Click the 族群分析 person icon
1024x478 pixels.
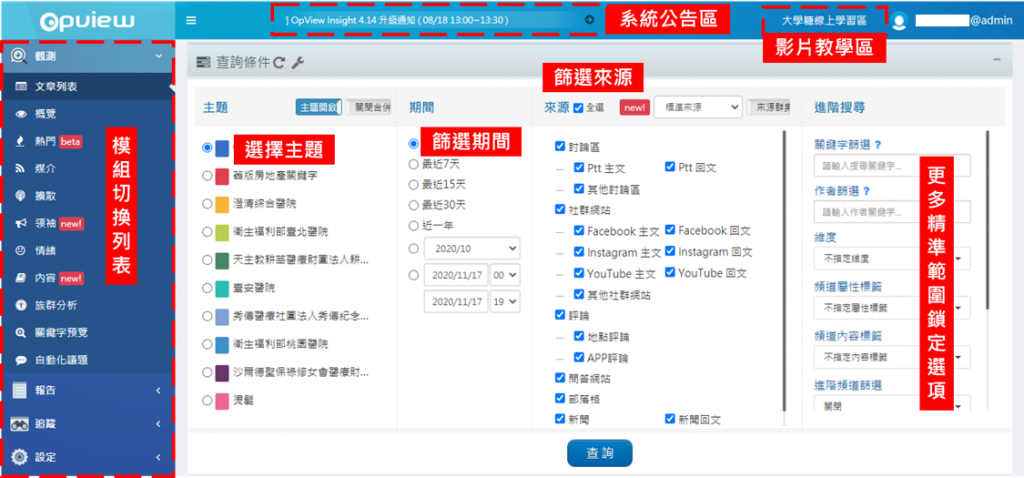click(21, 305)
